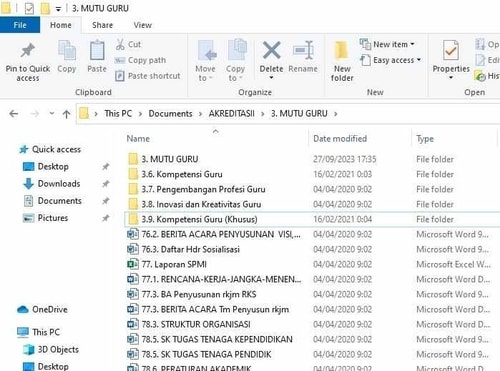This screenshot has width=500, height=371.
Task: Click Copy path in Clipboard group
Action: click(x=140, y=60)
